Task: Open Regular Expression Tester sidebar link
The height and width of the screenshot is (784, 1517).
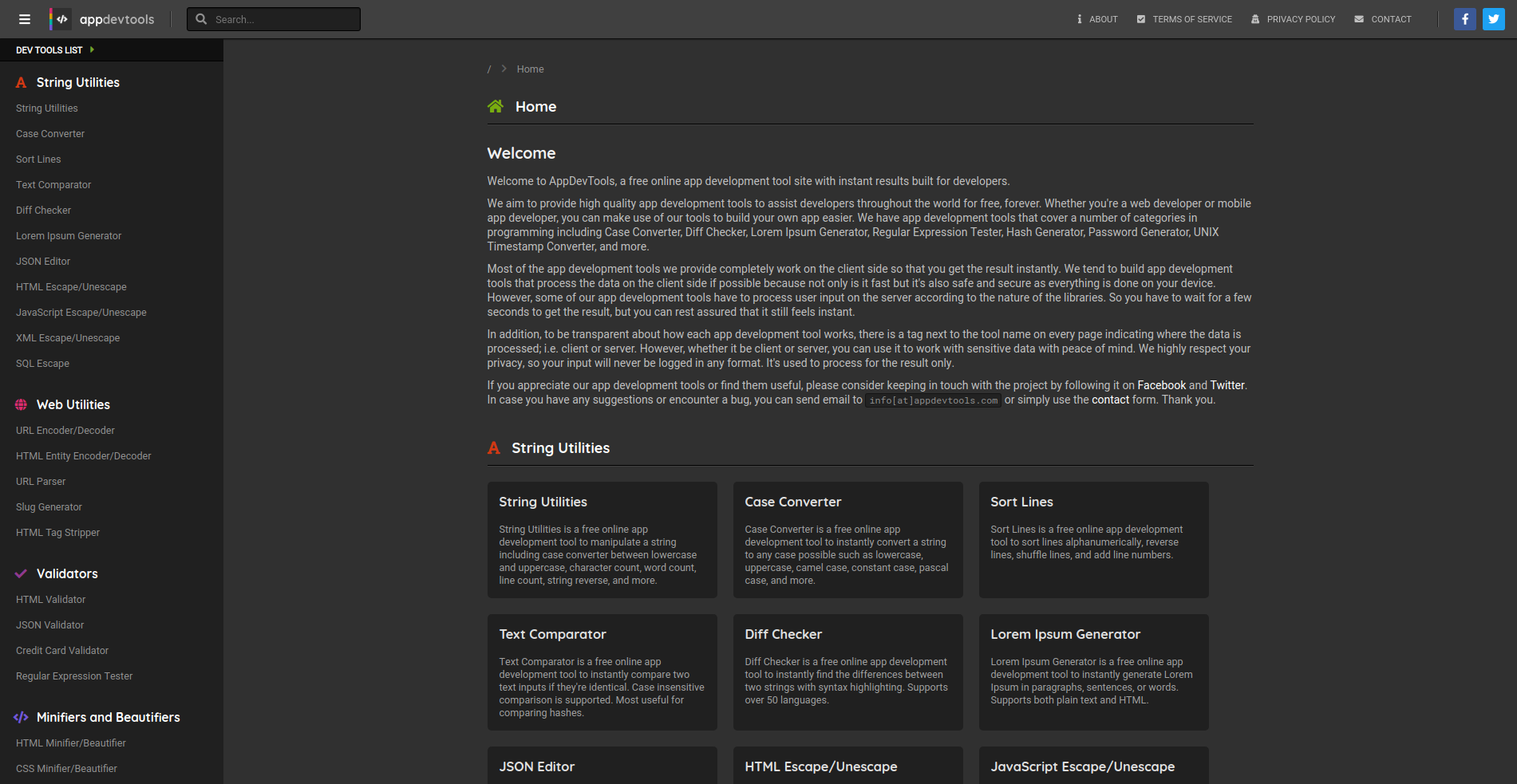Action: point(74,676)
